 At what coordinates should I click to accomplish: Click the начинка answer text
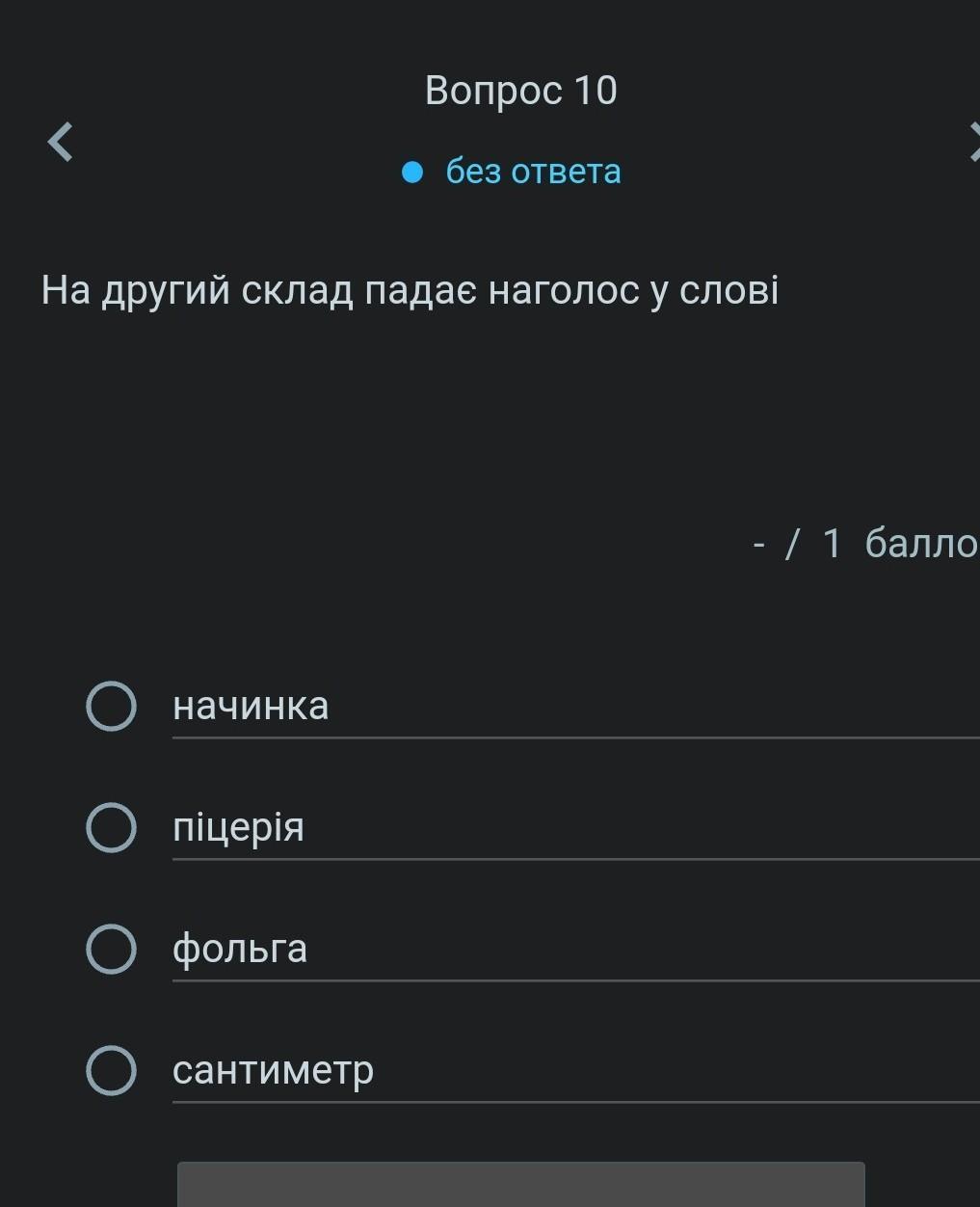251,707
